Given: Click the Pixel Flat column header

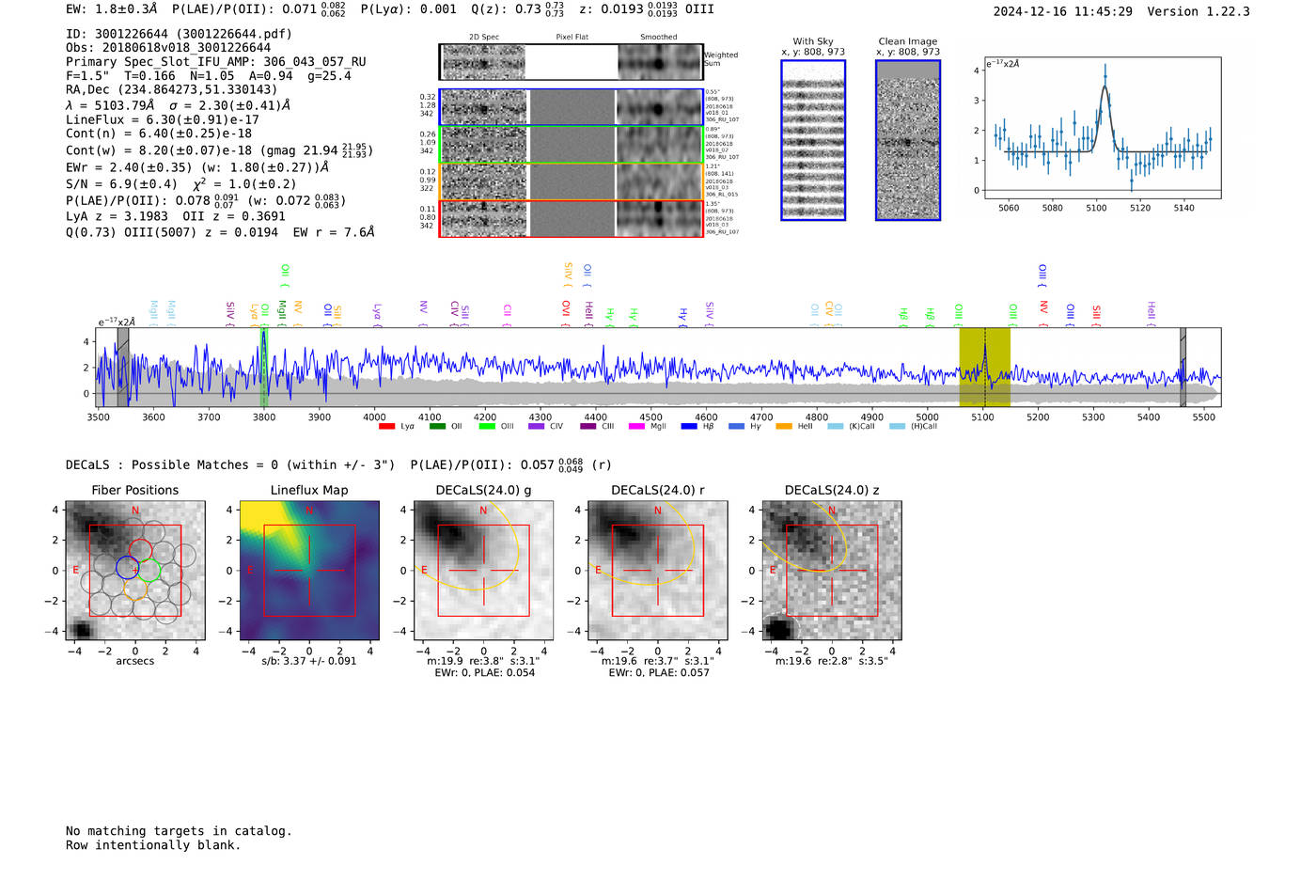Looking at the screenshot, I should tap(572, 38).
